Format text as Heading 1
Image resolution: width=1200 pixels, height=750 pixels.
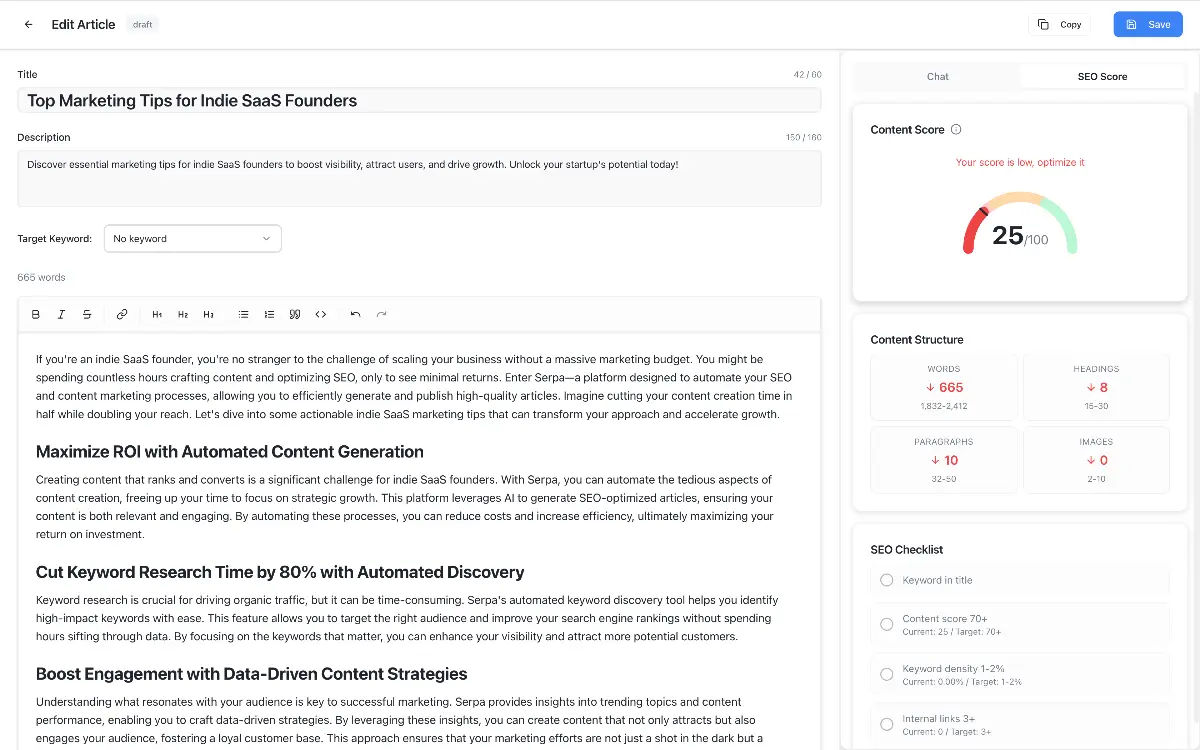click(156, 314)
